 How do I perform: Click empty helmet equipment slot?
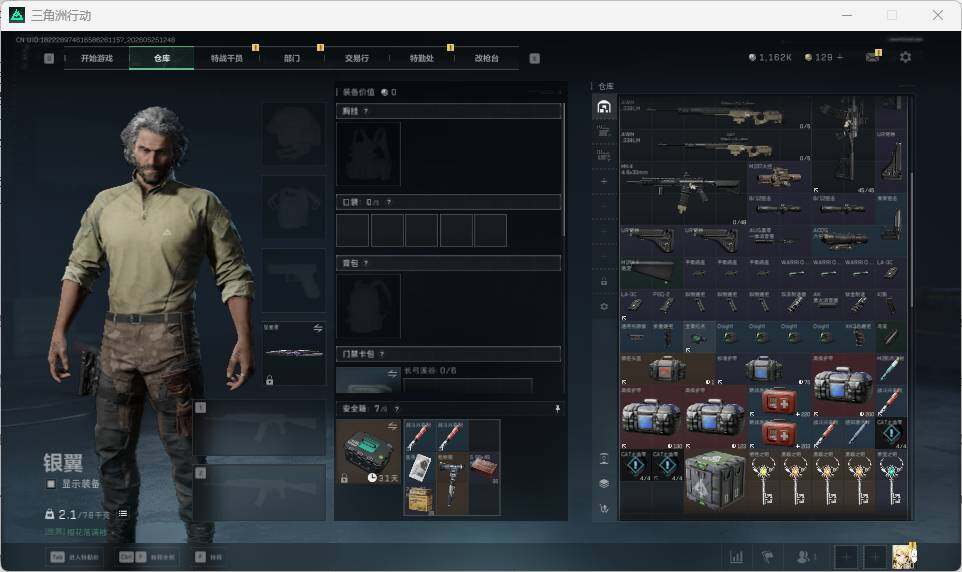click(x=294, y=133)
